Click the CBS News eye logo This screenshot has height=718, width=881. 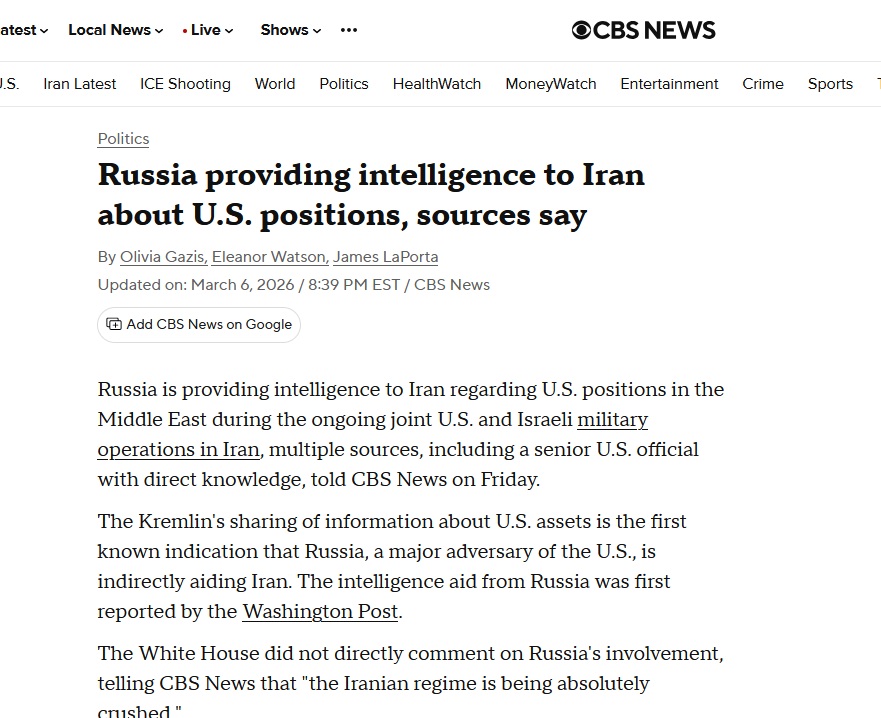tap(580, 29)
